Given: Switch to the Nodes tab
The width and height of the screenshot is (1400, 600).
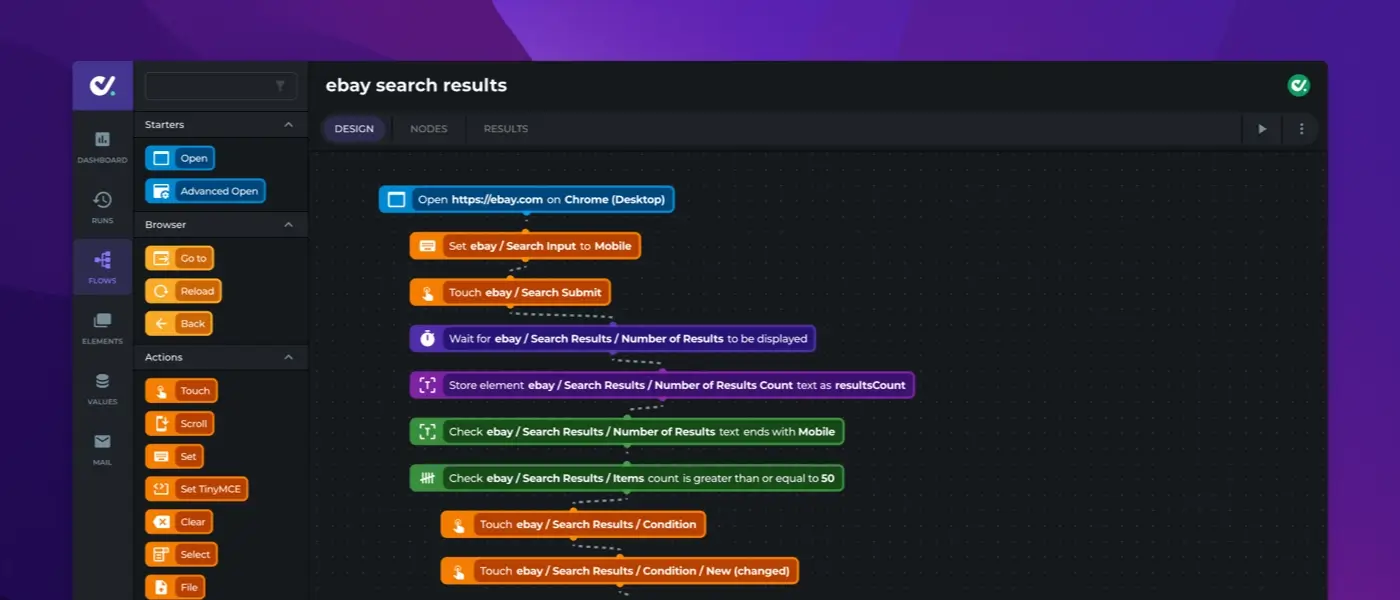Looking at the screenshot, I should 428,128.
